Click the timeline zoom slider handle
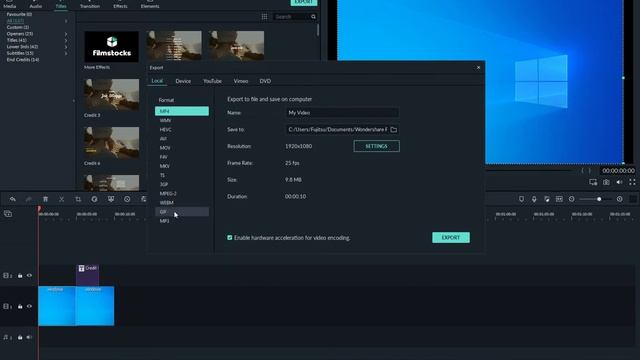Screen dimensions: 640x360 pos(599,199)
